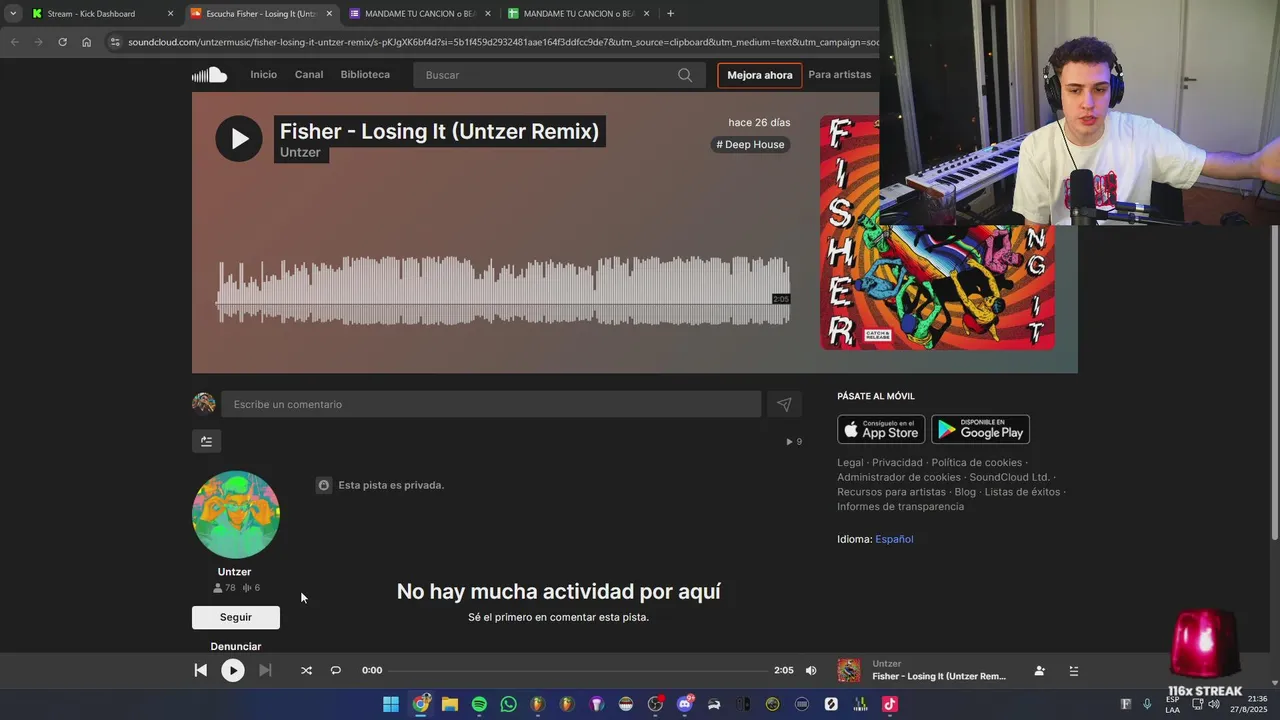This screenshot has height=720, width=1280.
Task: Click the Mejora ahora button
Action: click(x=760, y=75)
